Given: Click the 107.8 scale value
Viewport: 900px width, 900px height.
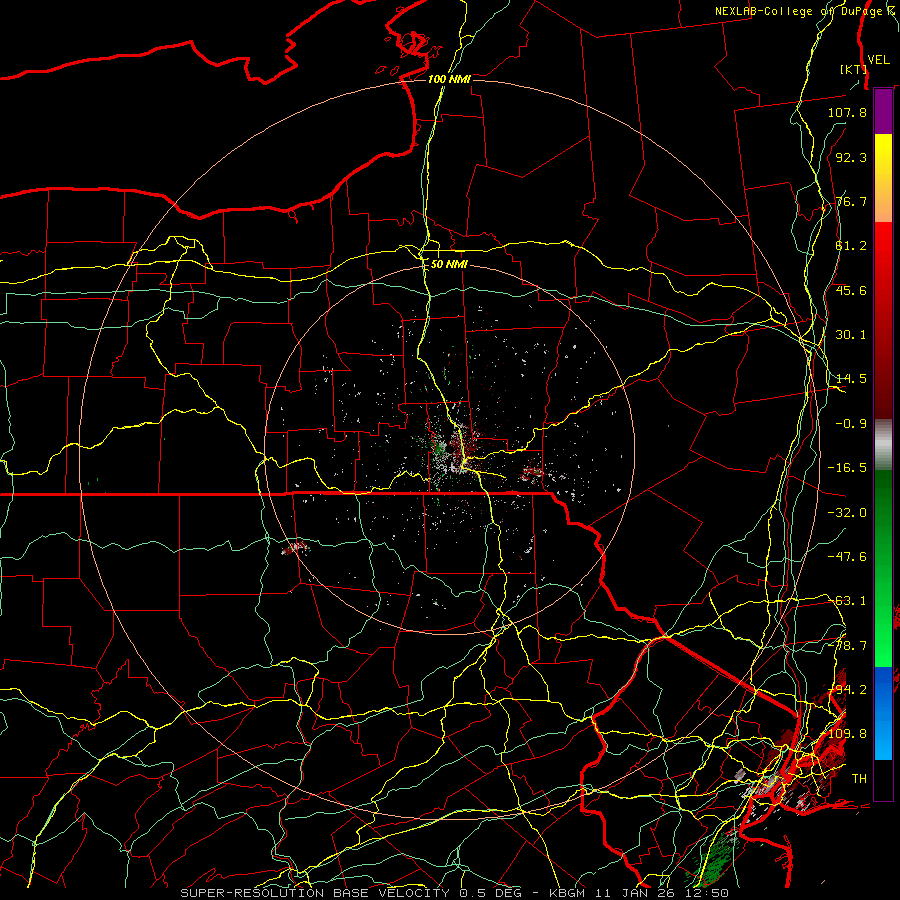Looking at the screenshot, I should coord(847,112).
